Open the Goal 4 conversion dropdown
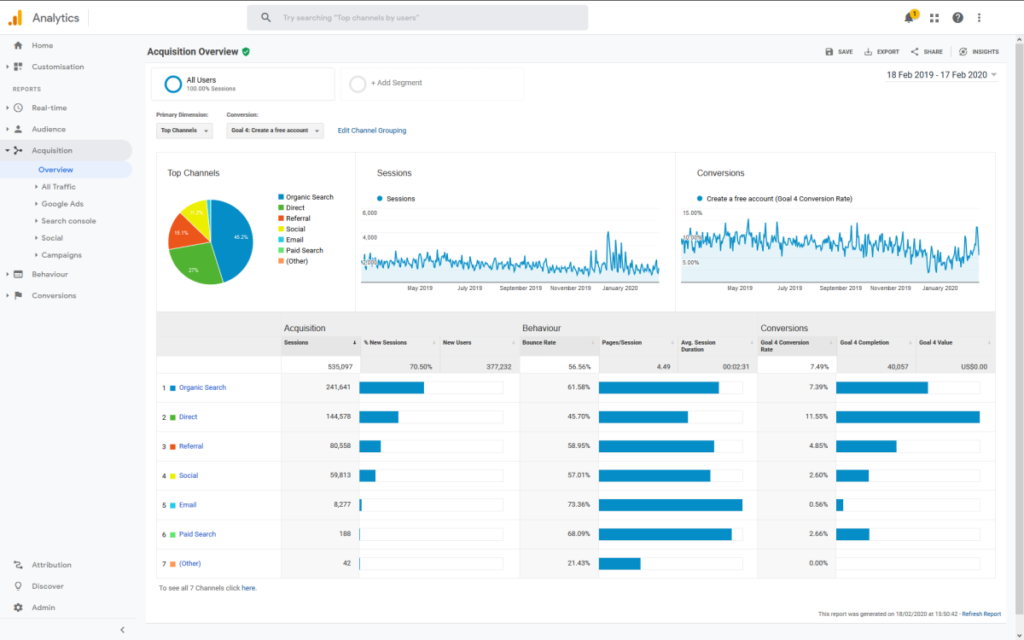The width and height of the screenshot is (1024, 640). point(275,131)
